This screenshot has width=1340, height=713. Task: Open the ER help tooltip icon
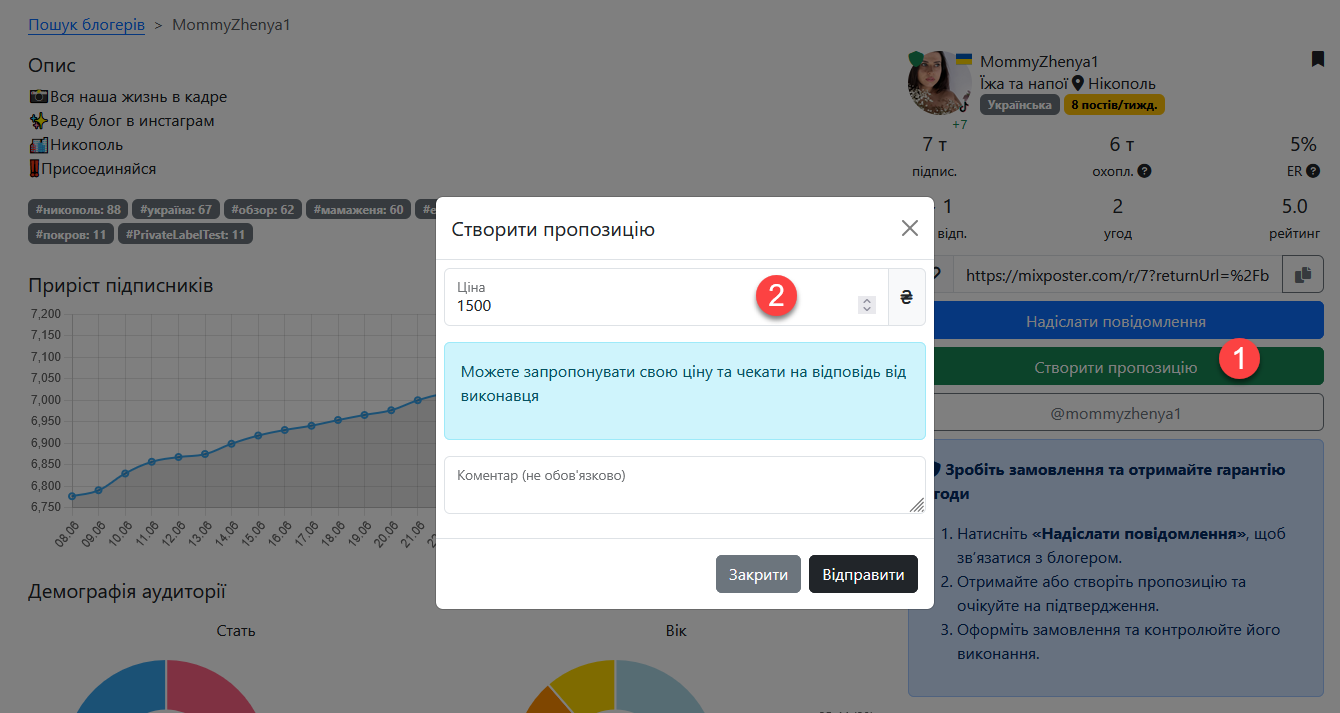(1313, 171)
